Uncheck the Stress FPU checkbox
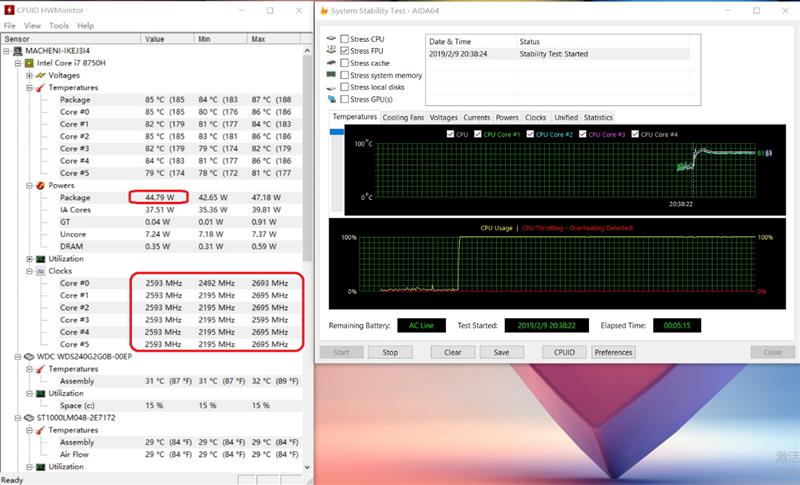 344,50
